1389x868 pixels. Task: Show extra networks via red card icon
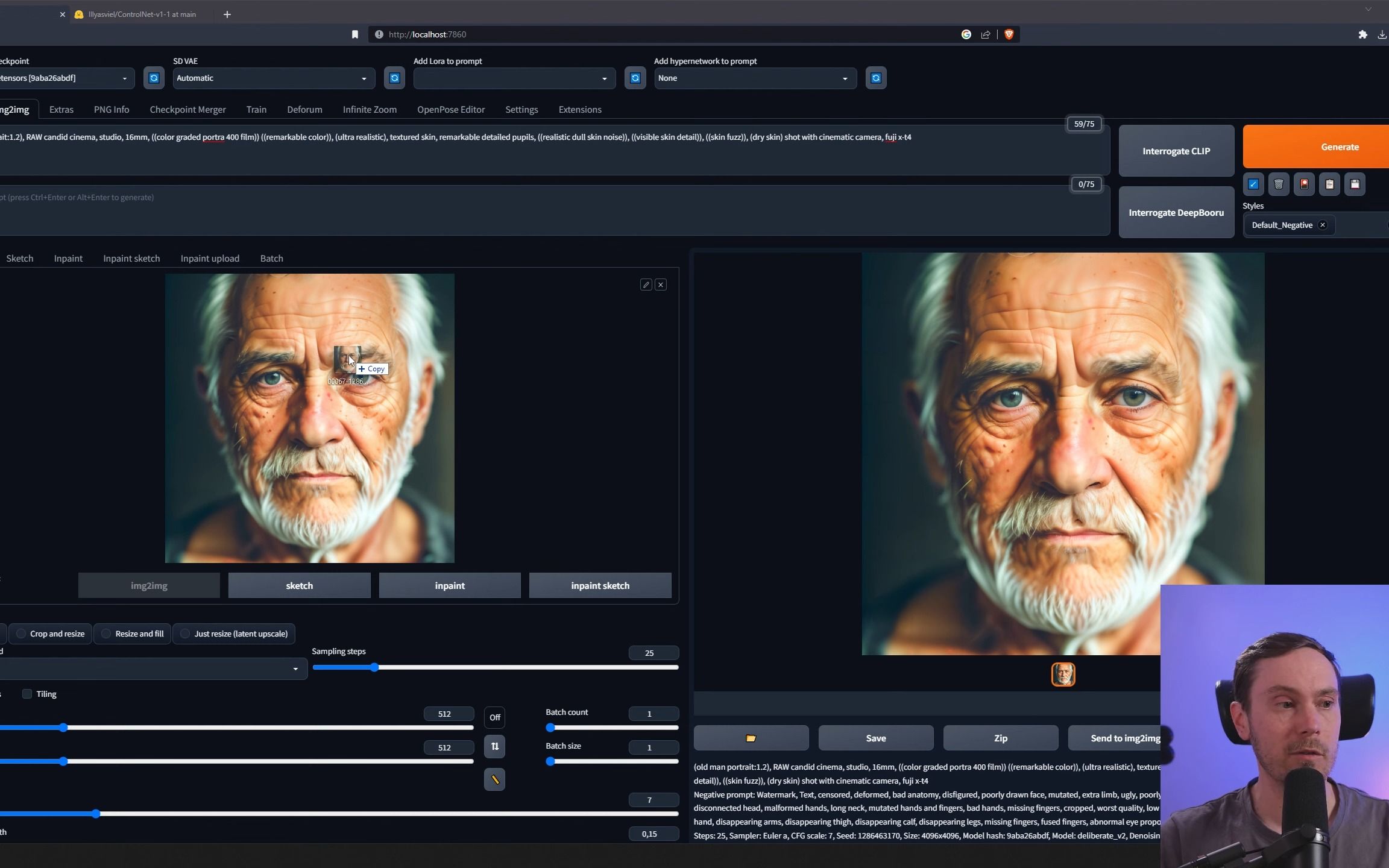coord(1304,184)
